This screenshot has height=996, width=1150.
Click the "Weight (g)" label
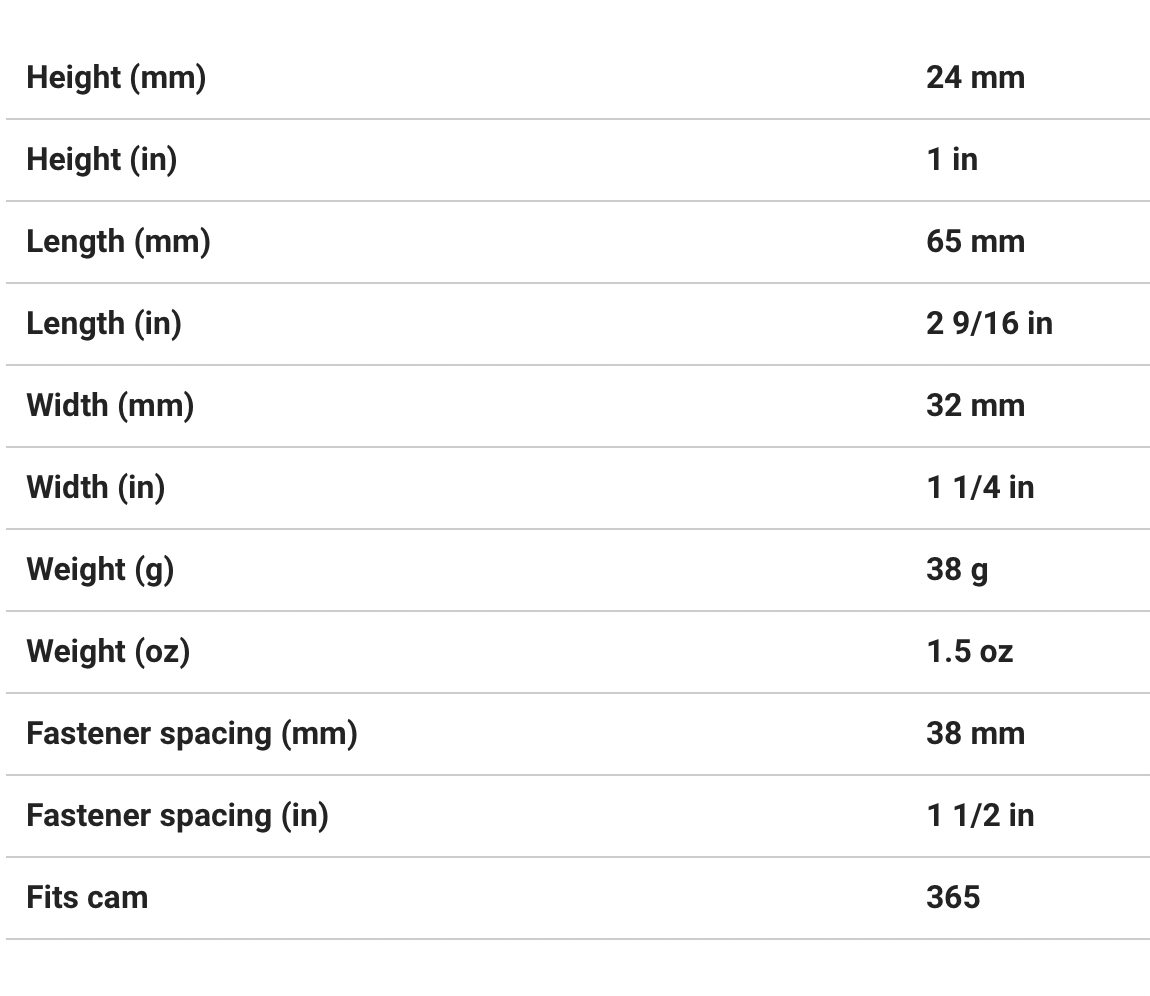click(100, 569)
